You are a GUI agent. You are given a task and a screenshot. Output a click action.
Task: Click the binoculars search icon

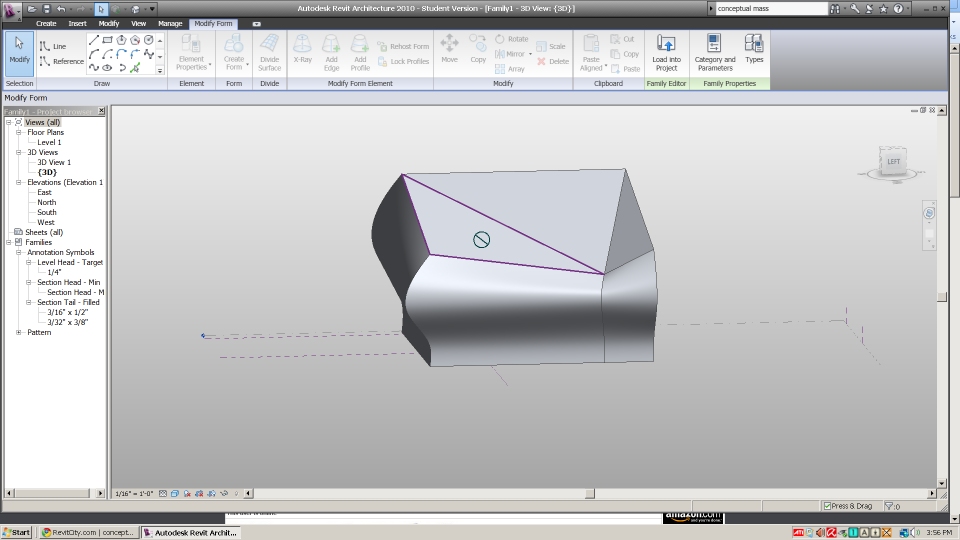pyautogui.click(x=836, y=9)
